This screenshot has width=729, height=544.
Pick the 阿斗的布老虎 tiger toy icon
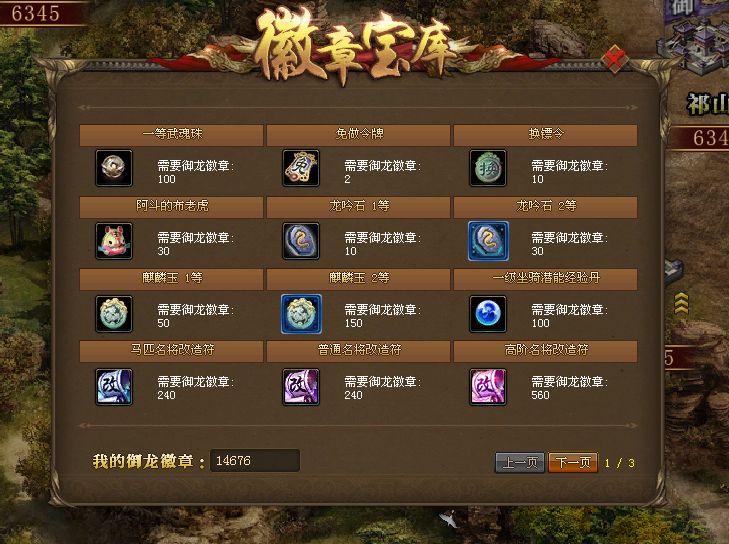[x=114, y=241]
